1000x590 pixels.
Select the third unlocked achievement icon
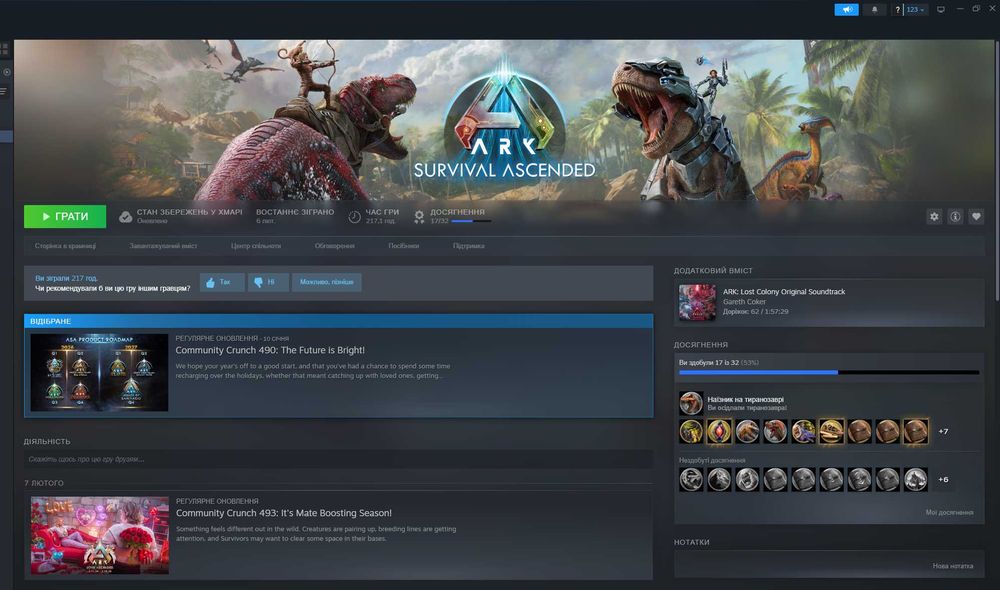(x=747, y=431)
